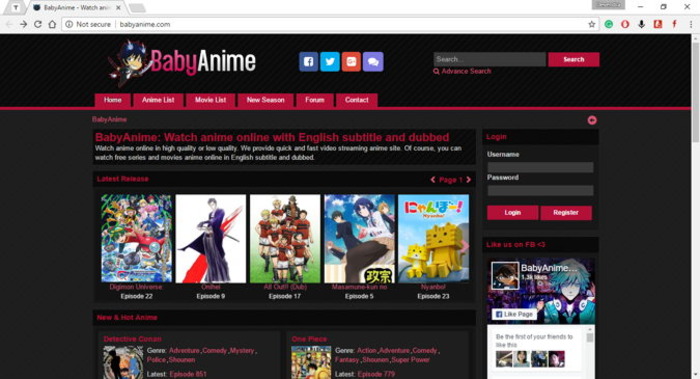Click the bookmark star in address bar

pyautogui.click(x=592, y=25)
